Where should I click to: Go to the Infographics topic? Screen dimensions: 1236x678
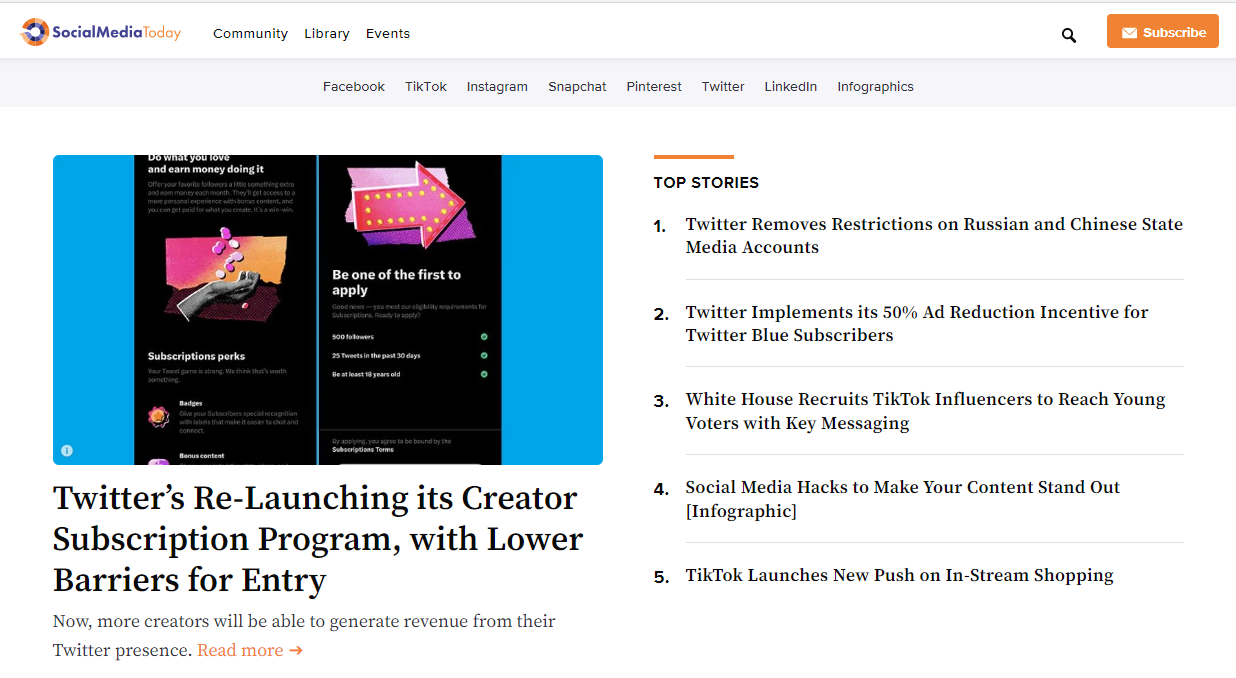pos(876,86)
